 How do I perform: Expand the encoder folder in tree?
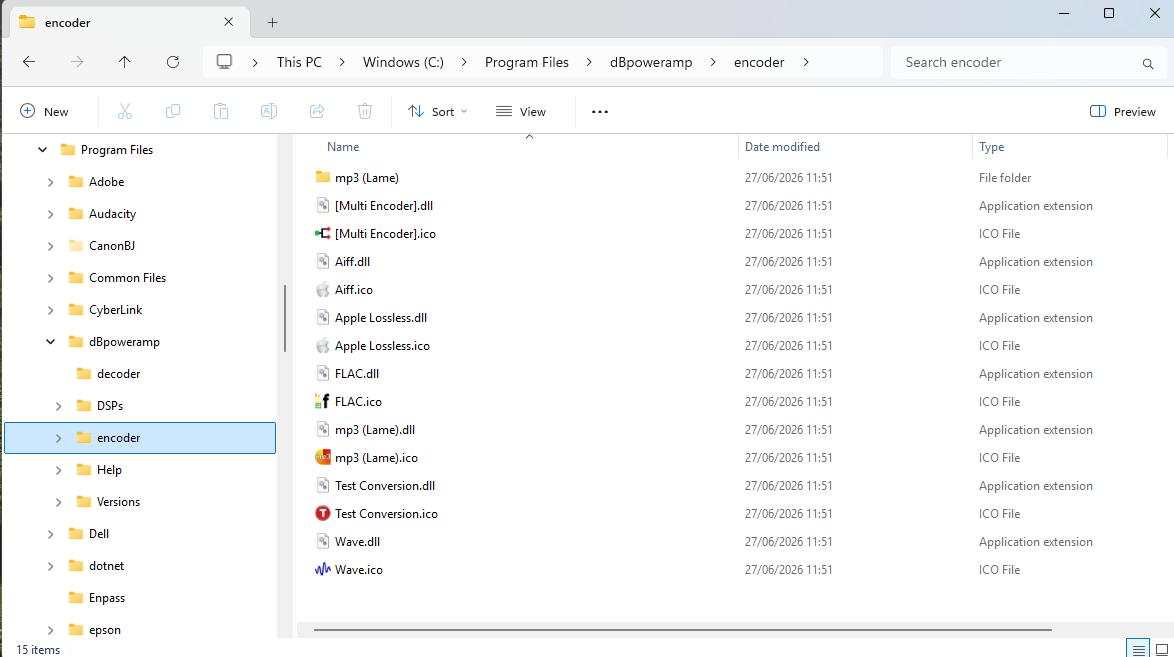pos(58,438)
